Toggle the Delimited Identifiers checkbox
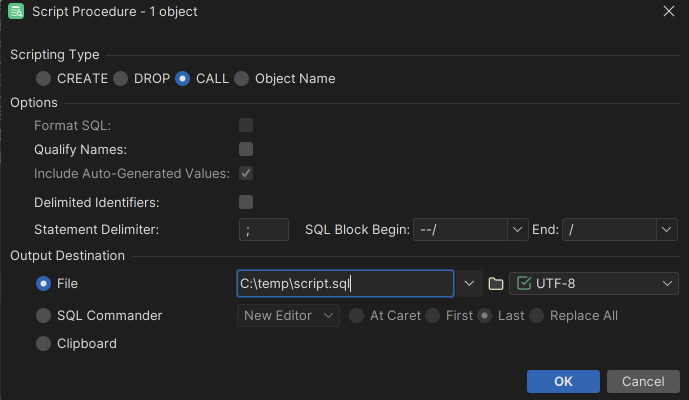This screenshot has height=400, width=689. click(246, 202)
